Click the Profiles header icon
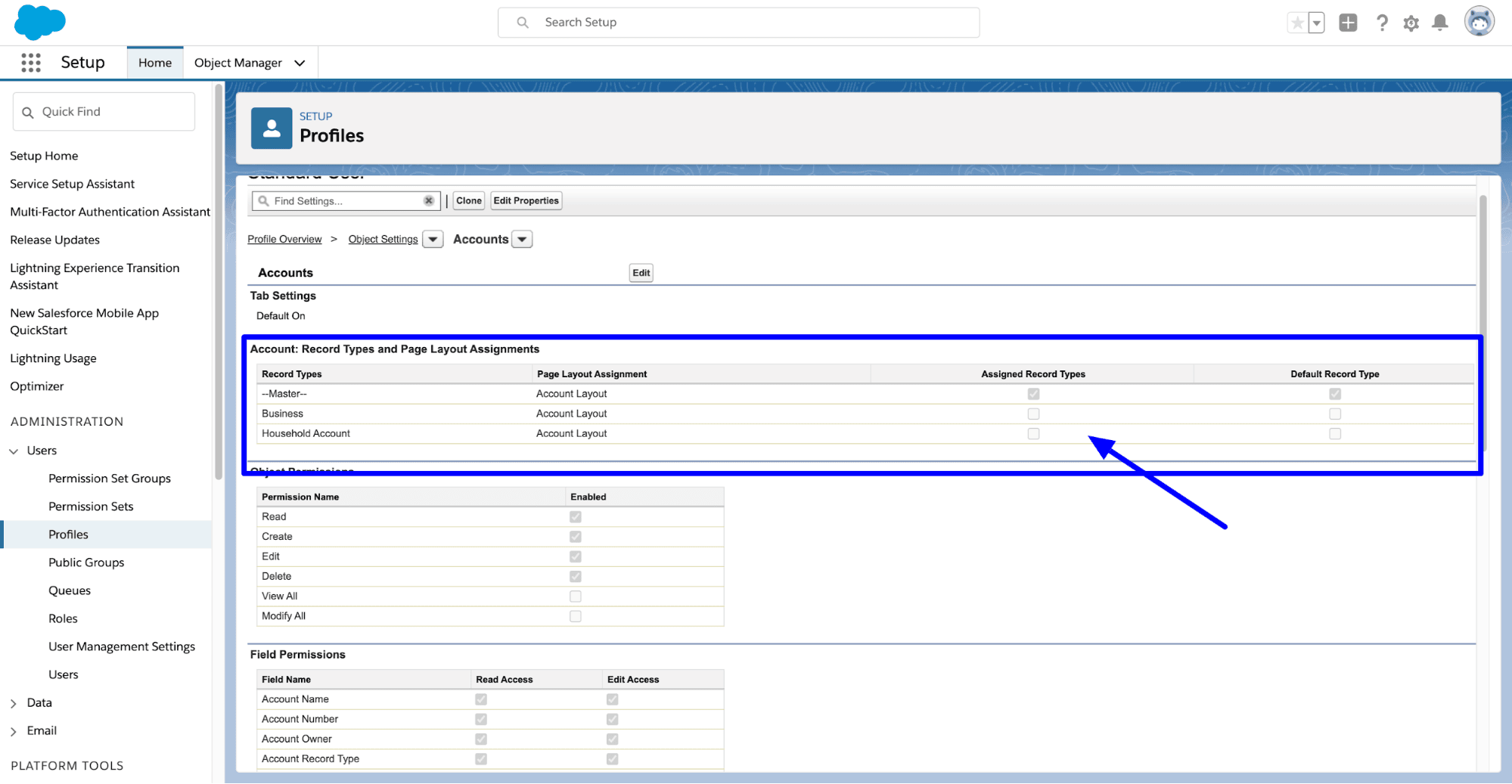The image size is (1512, 784). [272, 128]
